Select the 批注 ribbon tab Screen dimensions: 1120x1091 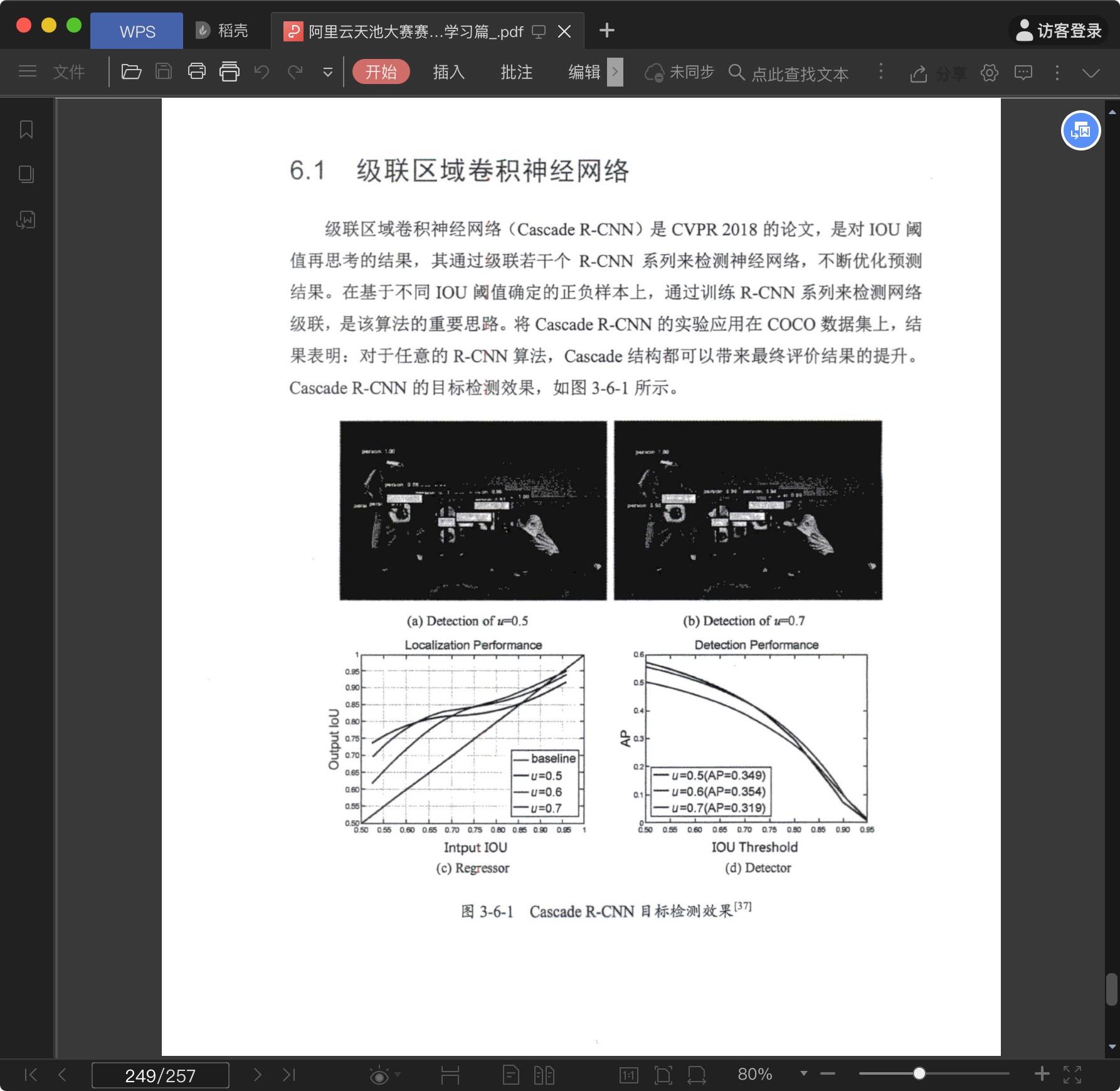517,72
